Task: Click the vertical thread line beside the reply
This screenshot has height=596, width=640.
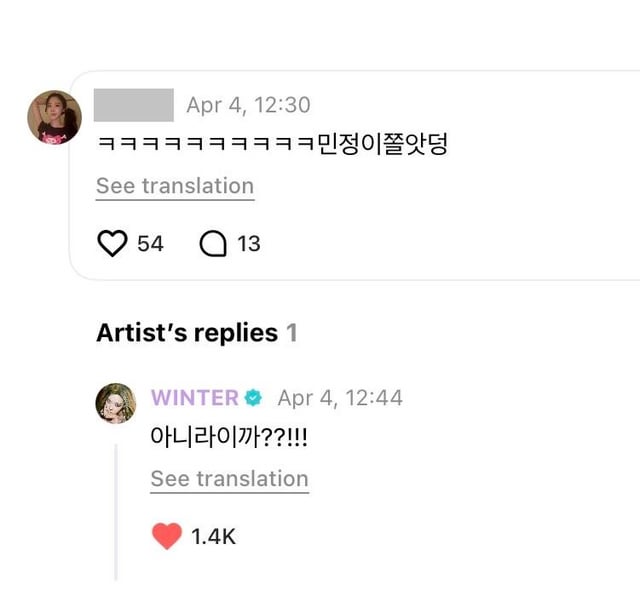Action: [x=116, y=510]
